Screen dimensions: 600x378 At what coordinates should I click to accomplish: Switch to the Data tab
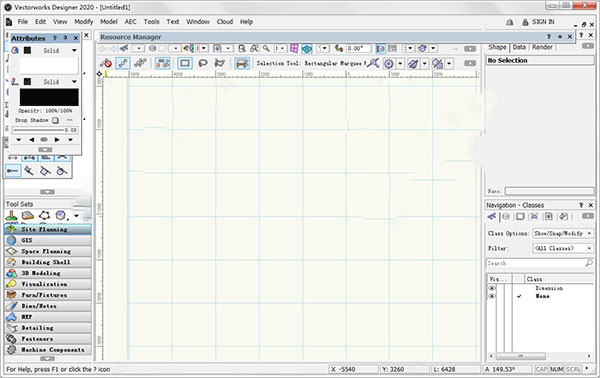pos(519,47)
